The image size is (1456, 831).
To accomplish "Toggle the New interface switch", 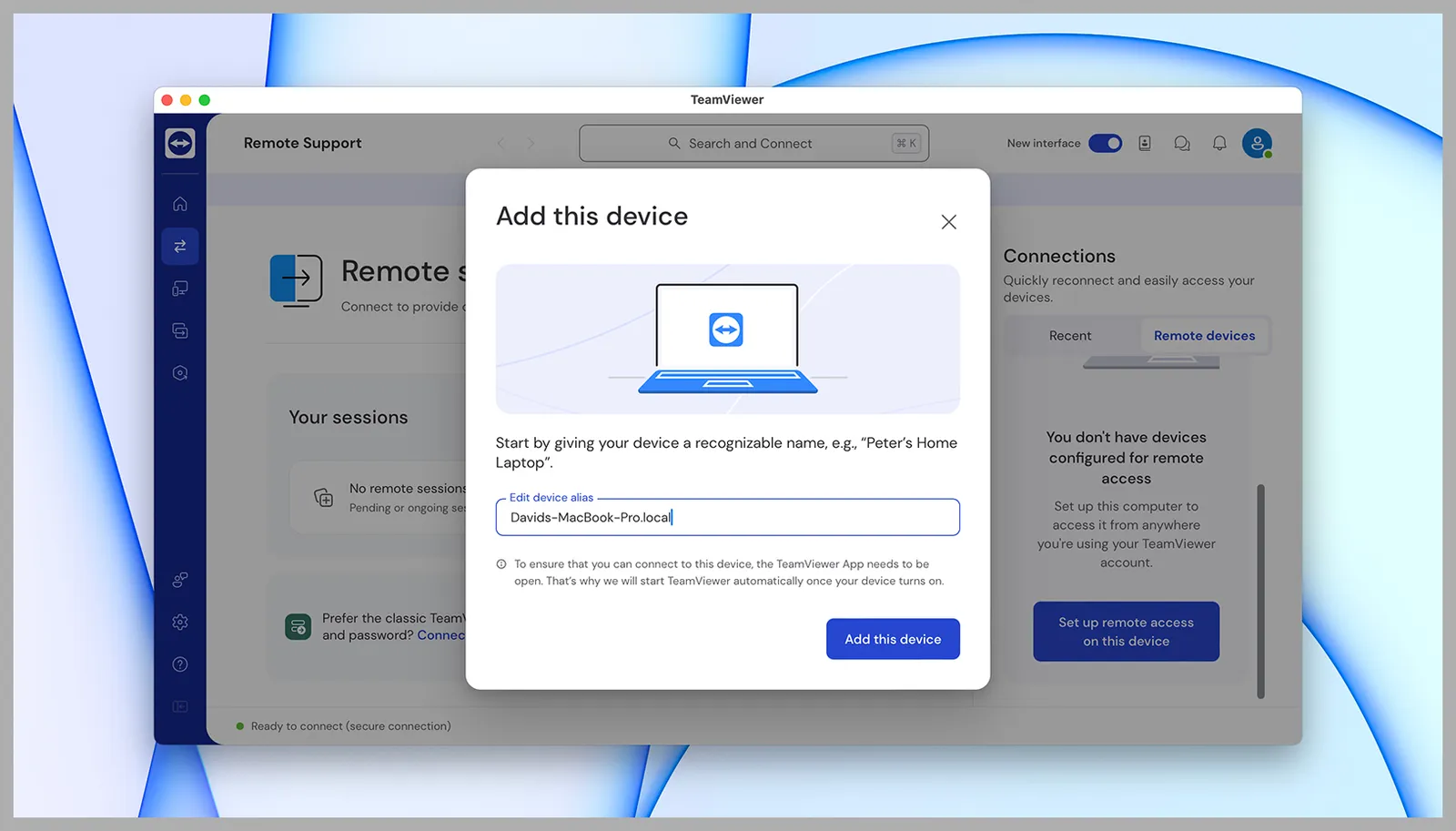I will point(1105,143).
